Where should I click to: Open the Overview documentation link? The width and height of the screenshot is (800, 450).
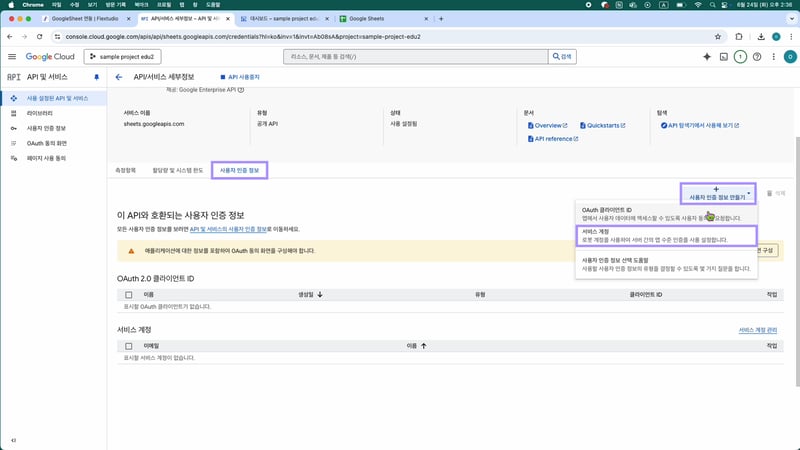pyautogui.click(x=547, y=126)
